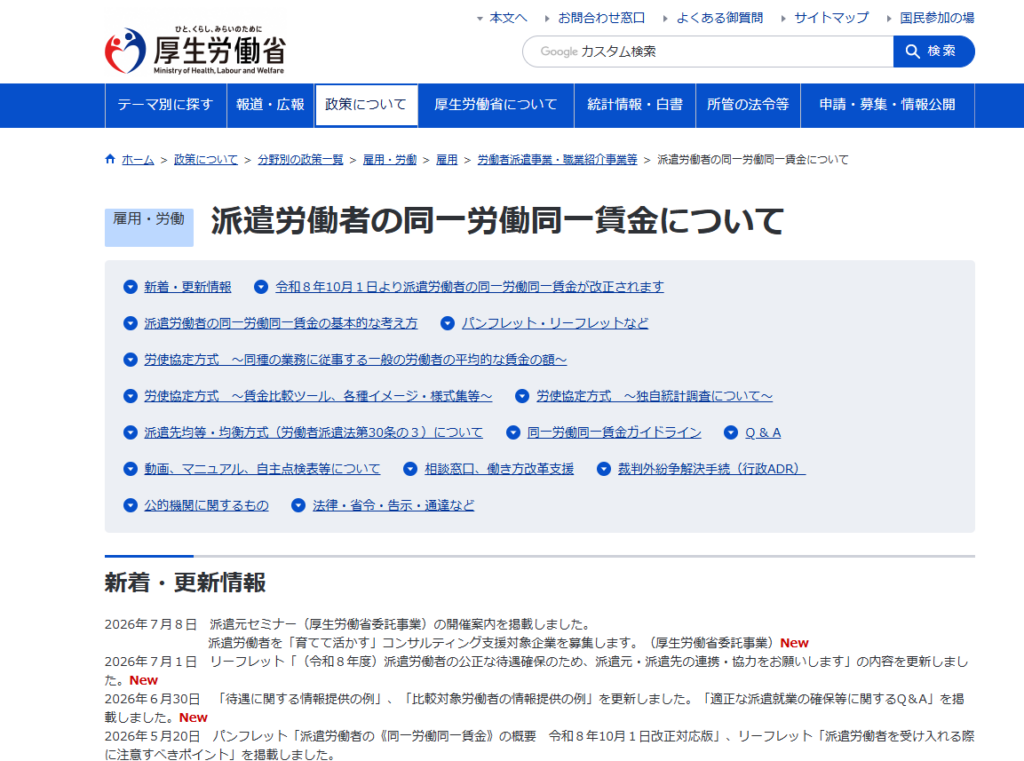
Task: Open パンフレット・リーフレットなど link
Action: tap(555, 323)
